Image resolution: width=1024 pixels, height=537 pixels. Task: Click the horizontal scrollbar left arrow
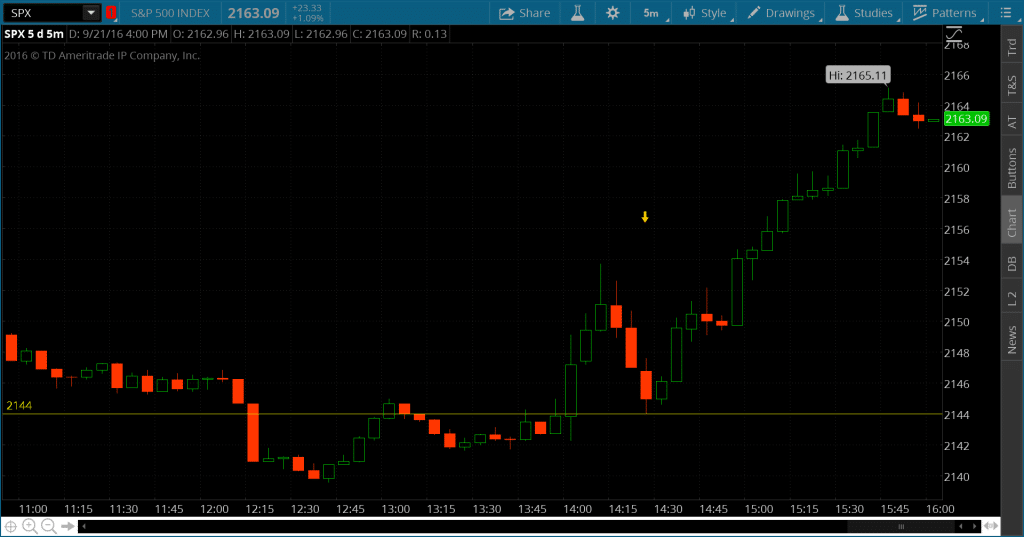point(84,526)
